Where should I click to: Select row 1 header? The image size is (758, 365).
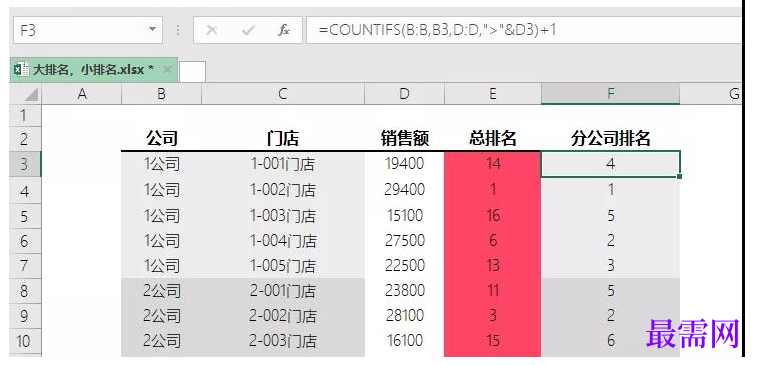pos(25,116)
